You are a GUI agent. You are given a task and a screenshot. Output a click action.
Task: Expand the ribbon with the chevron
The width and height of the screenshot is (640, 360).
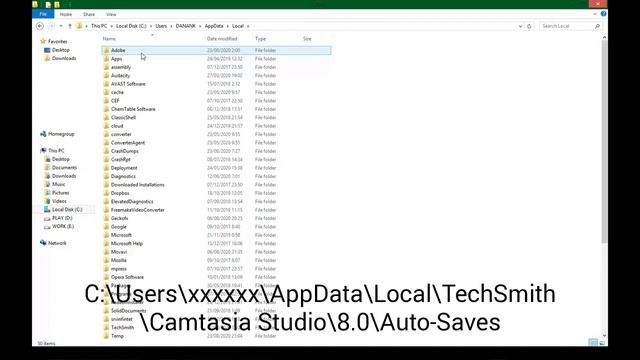[595, 14]
